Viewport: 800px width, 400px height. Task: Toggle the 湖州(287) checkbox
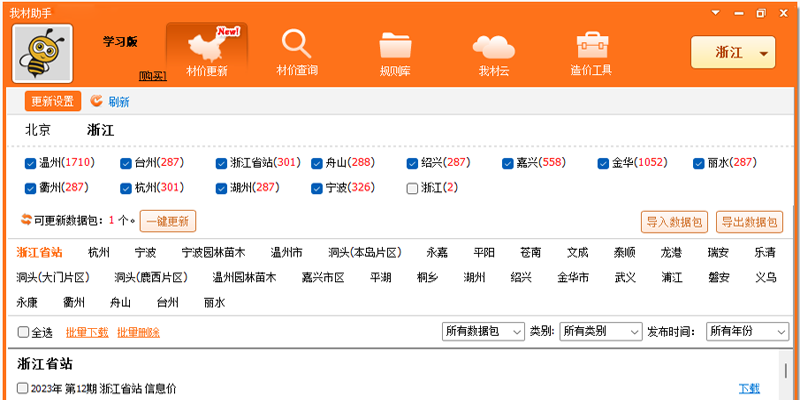(221, 189)
